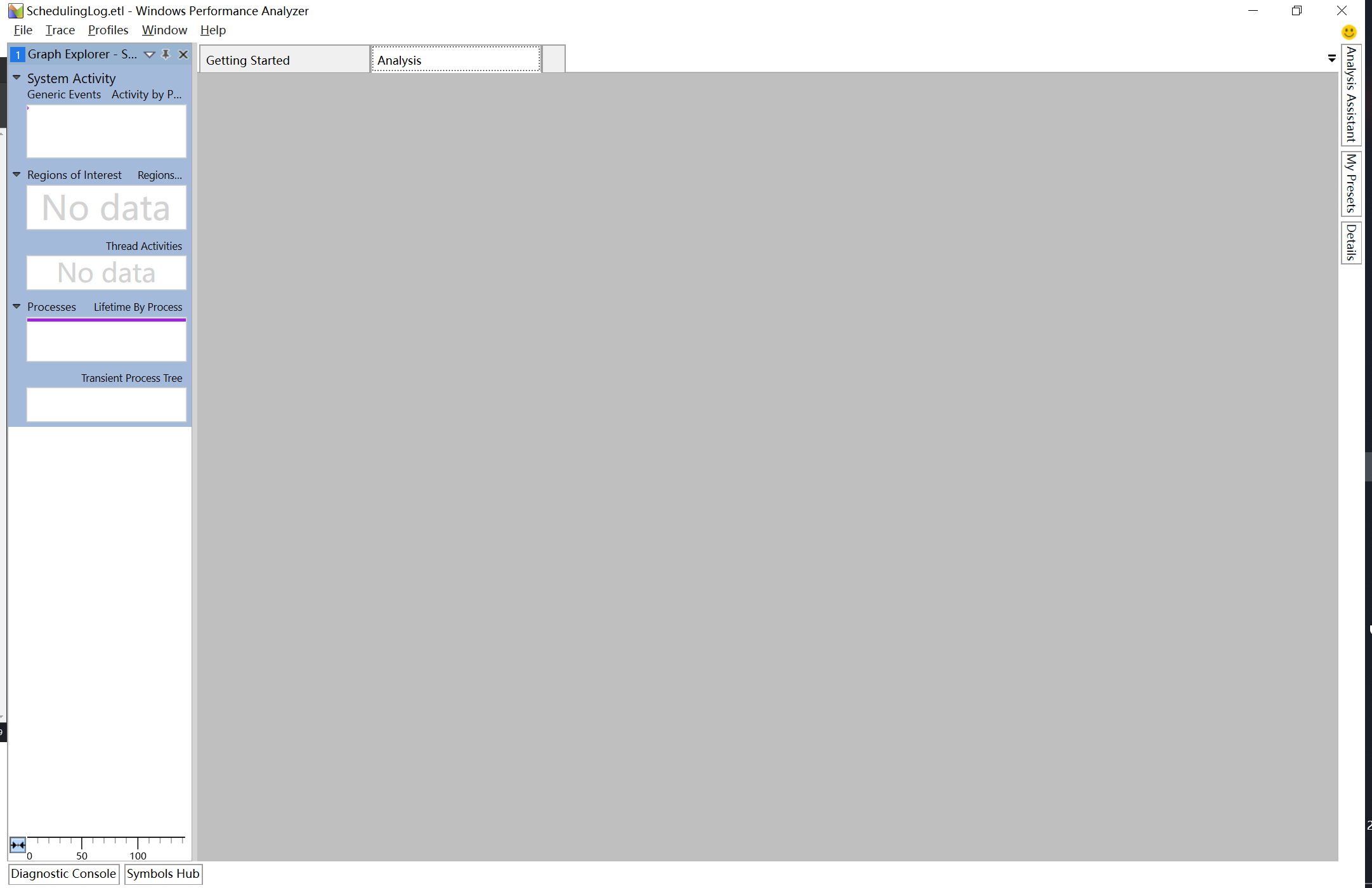Open the Graph Explorer dropdown arrow
Viewport: 1372px width, 888px height.
click(x=150, y=55)
